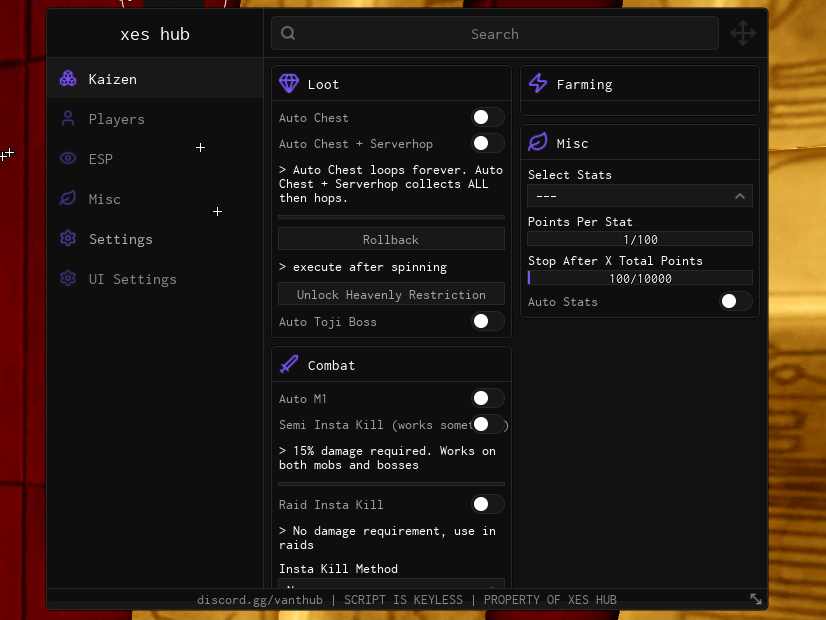Switch to the Players tab
The height and width of the screenshot is (620, 826).
155,119
